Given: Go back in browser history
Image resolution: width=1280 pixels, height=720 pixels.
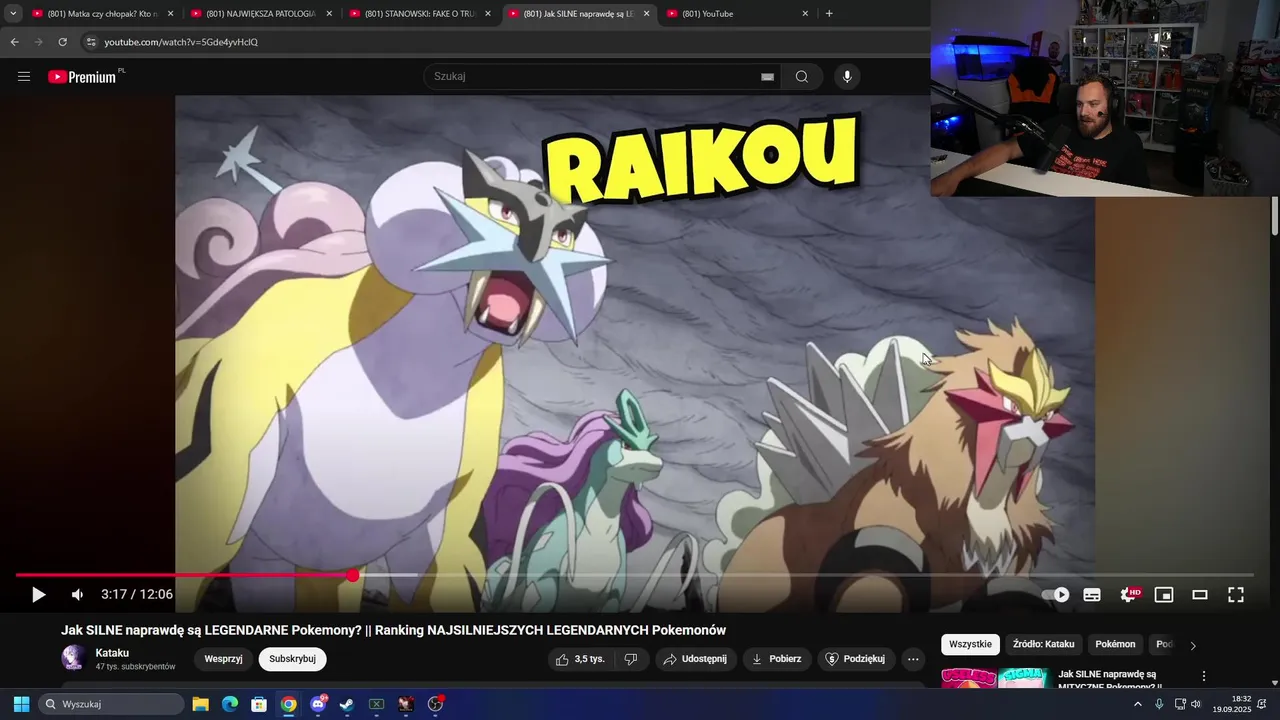Looking at the screenshot, I should pos(14,42).
